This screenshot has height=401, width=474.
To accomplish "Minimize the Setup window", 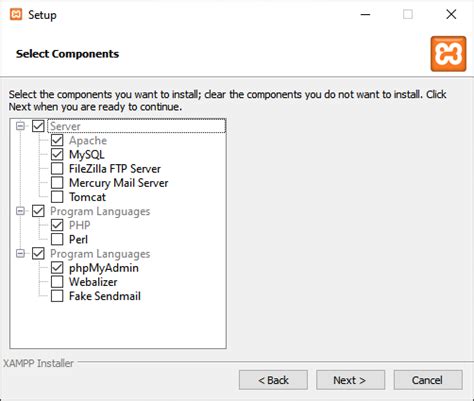I will tap(365, 15).
